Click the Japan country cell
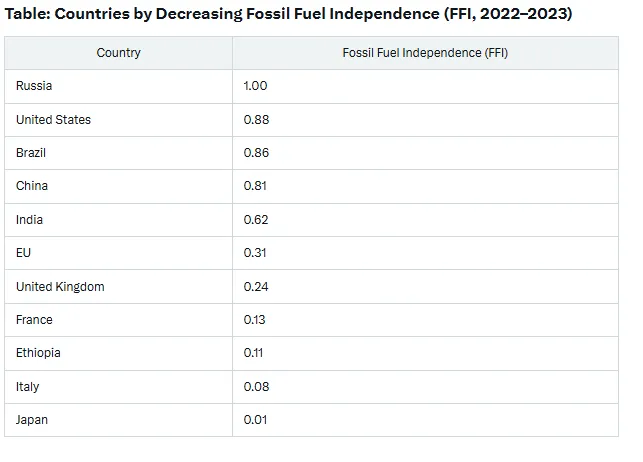643x462 pixels. click(x=119, y=420)
